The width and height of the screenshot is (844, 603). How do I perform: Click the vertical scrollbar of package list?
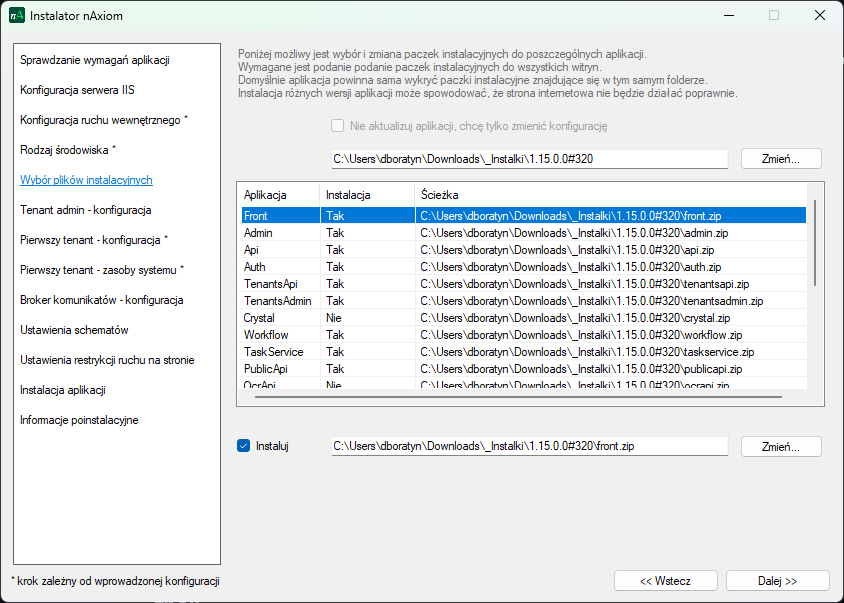(815, 243)
